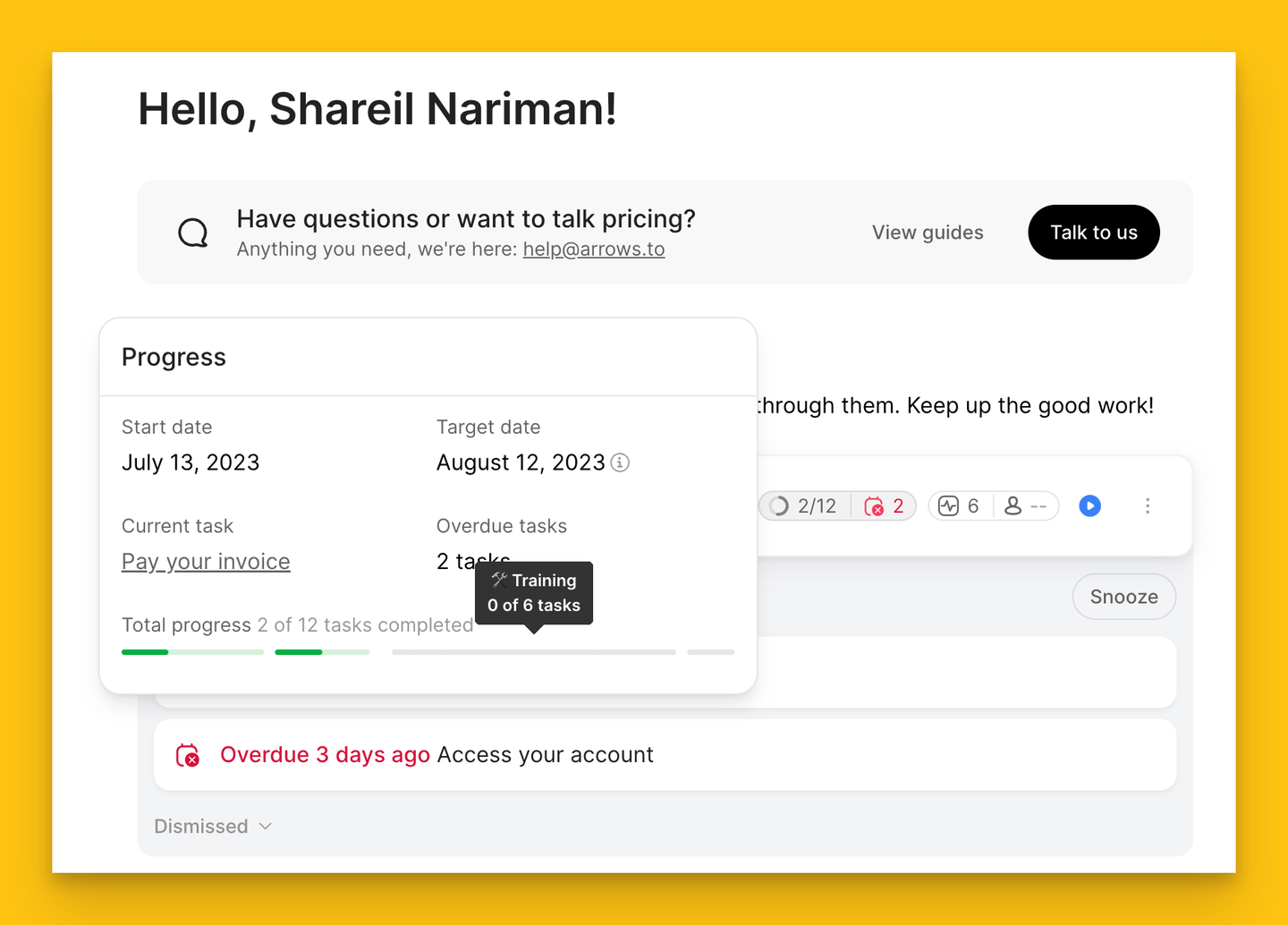Click the first green progress bar segment
This screenshot has width=1288, height=925.
[192, 652]
